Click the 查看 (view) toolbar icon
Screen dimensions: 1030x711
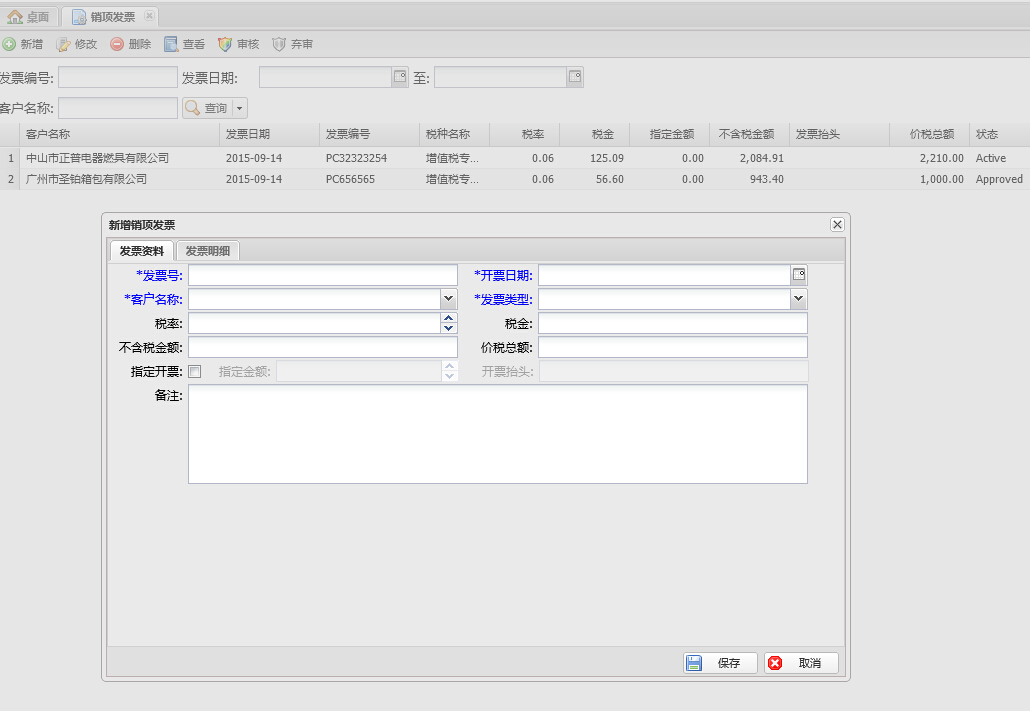(x=171, y=45)
